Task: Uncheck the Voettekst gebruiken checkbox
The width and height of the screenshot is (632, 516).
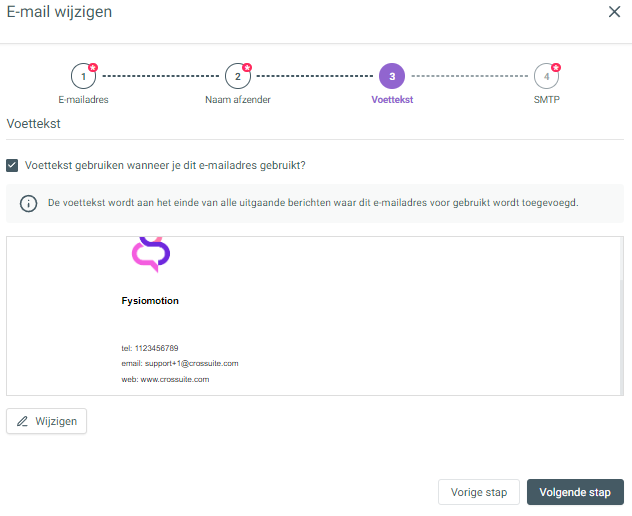Action: click(x=12, y=165)
